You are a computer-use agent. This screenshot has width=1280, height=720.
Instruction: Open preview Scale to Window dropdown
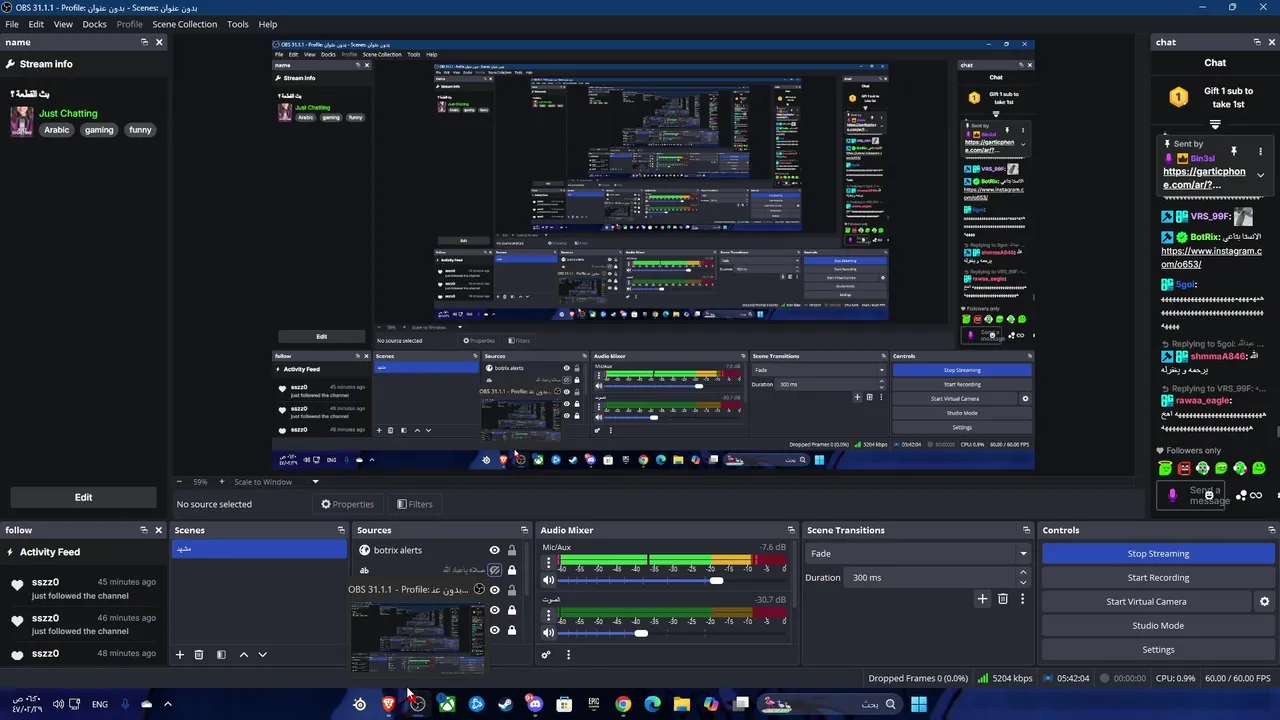tap(315, 482)
